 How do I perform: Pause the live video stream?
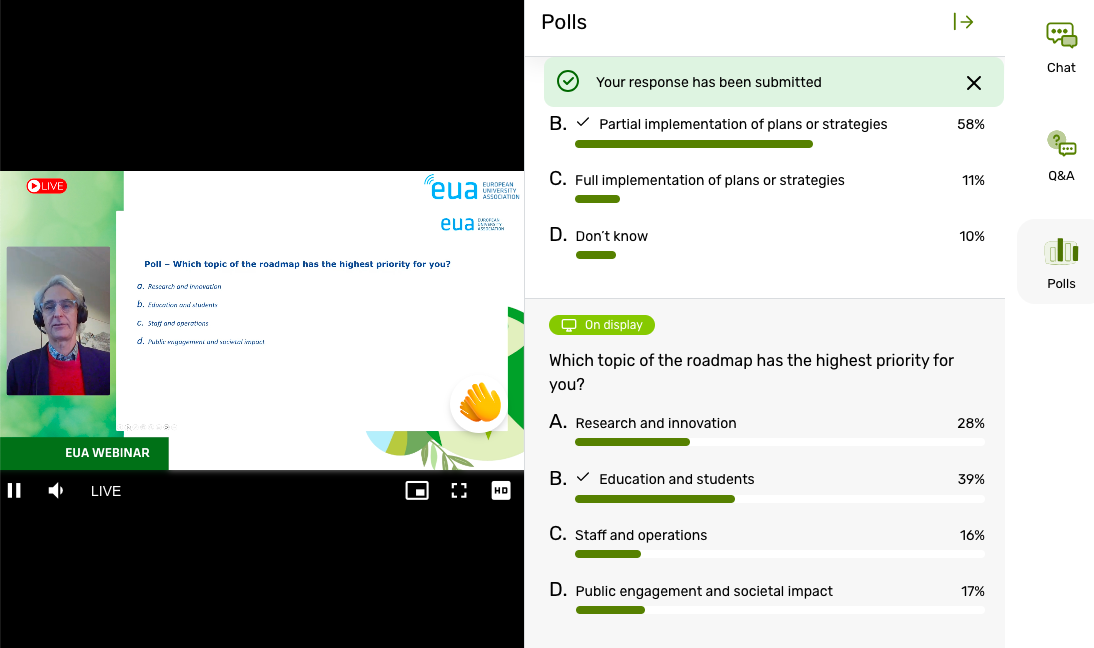coord(14,490)
